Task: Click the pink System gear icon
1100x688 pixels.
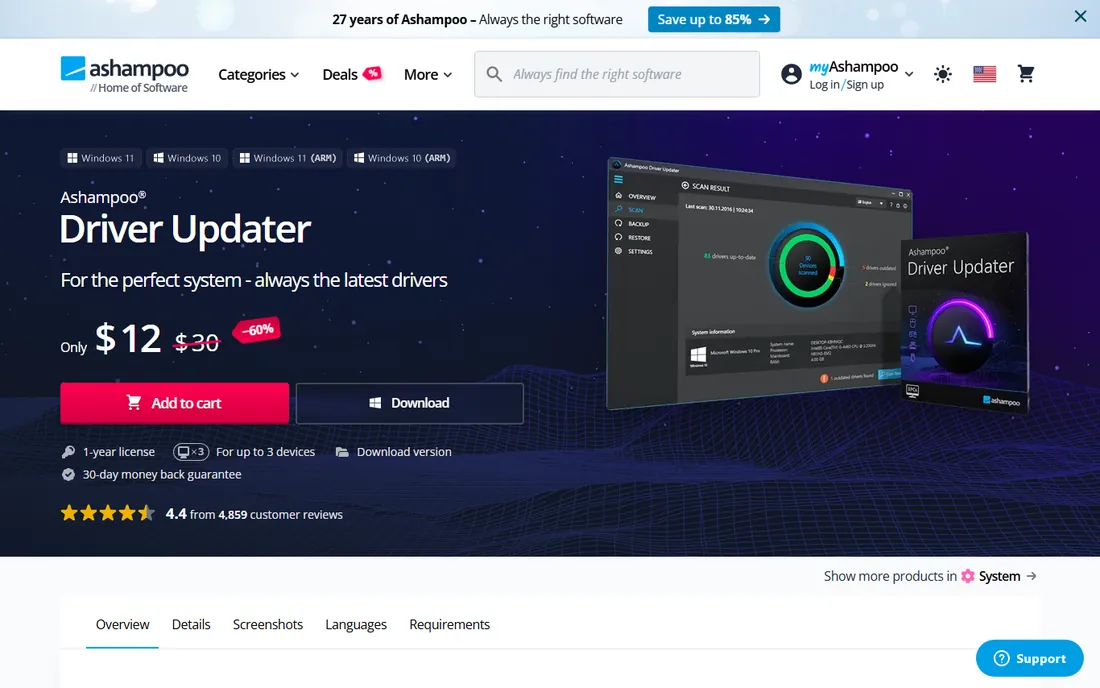Action: click(967, 576)
